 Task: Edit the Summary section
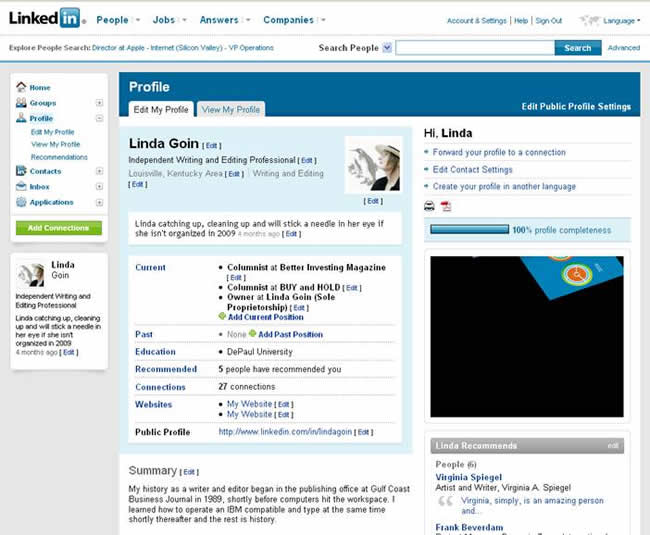189,472
